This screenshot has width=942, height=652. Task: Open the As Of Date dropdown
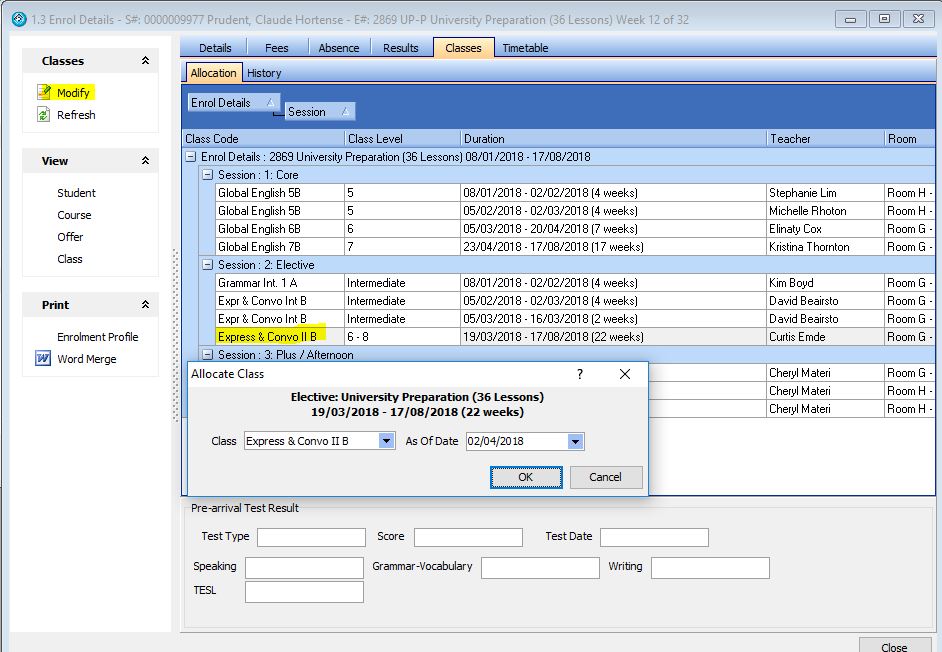(x=575, y=441)
